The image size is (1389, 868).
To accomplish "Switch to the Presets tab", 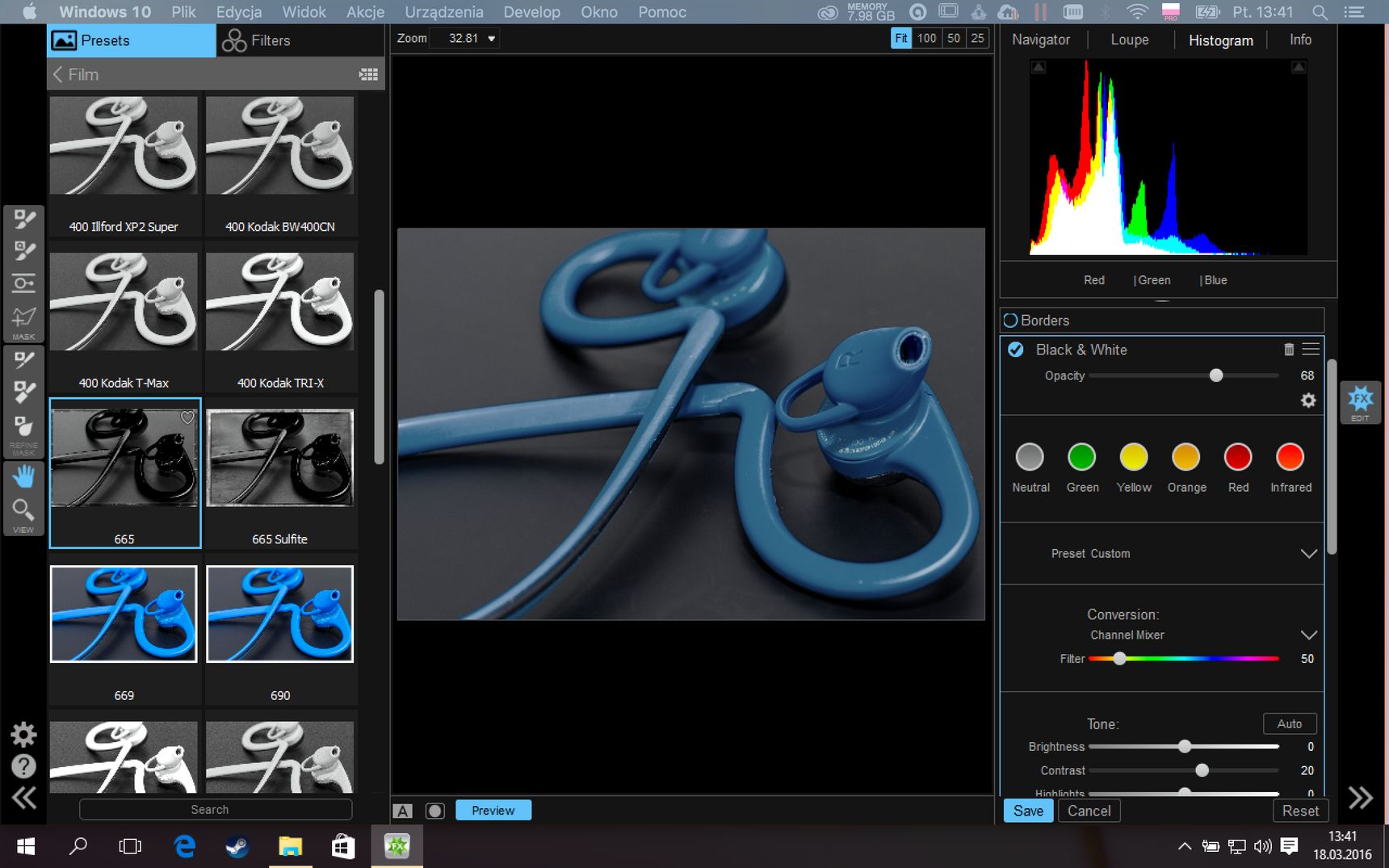I will coord(132,40).
